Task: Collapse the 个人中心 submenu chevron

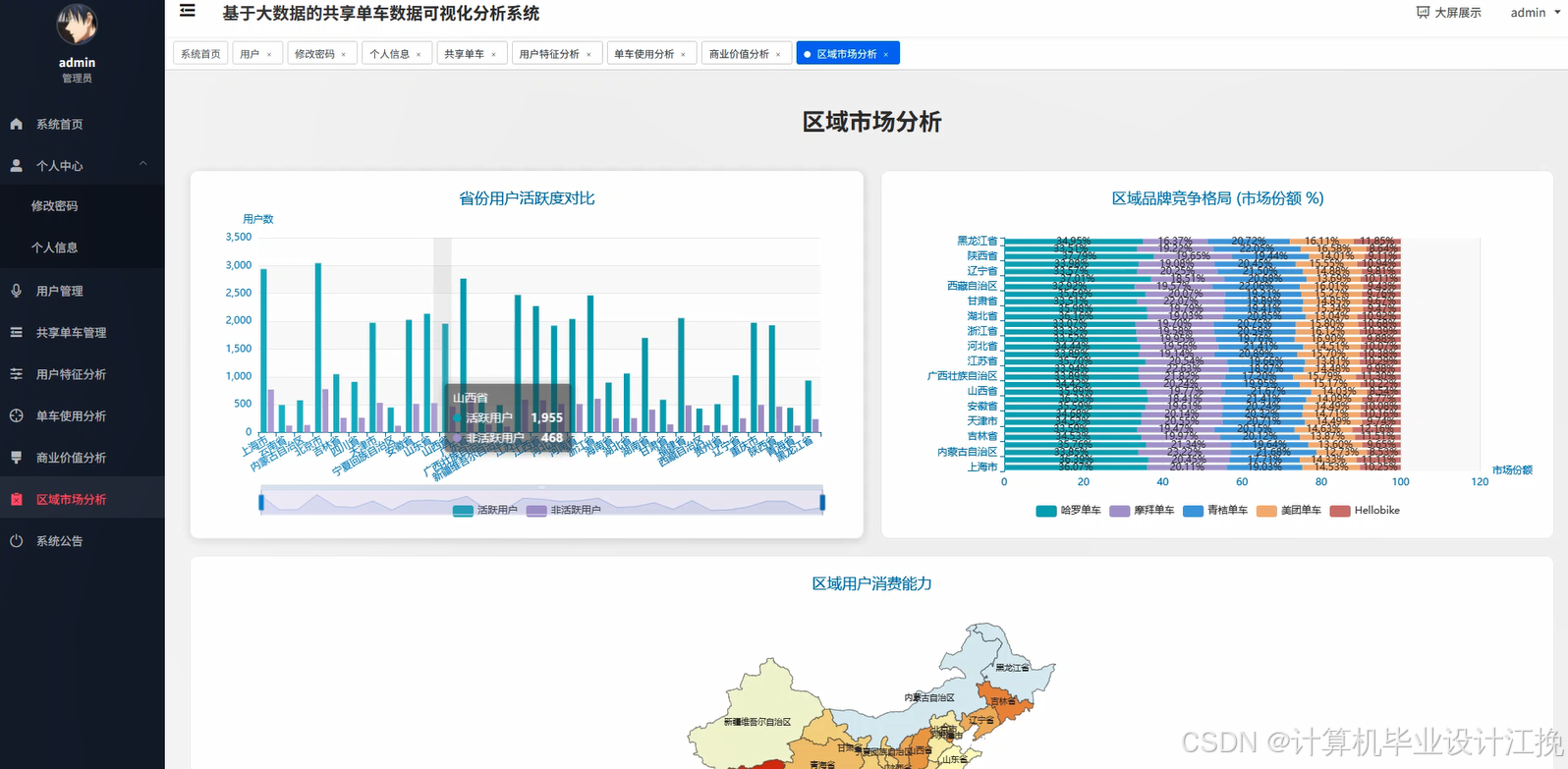Action: (x=143, y=164)
